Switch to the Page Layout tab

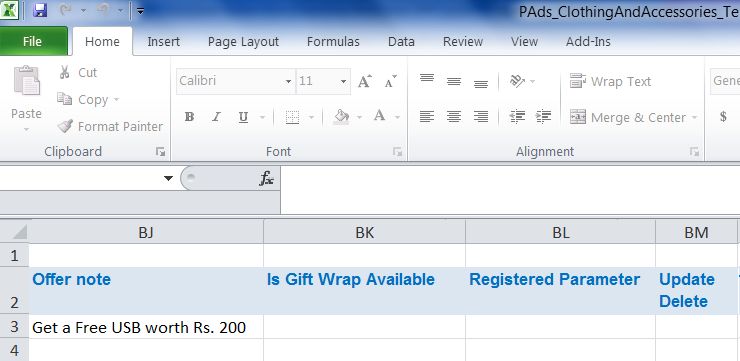244,42
